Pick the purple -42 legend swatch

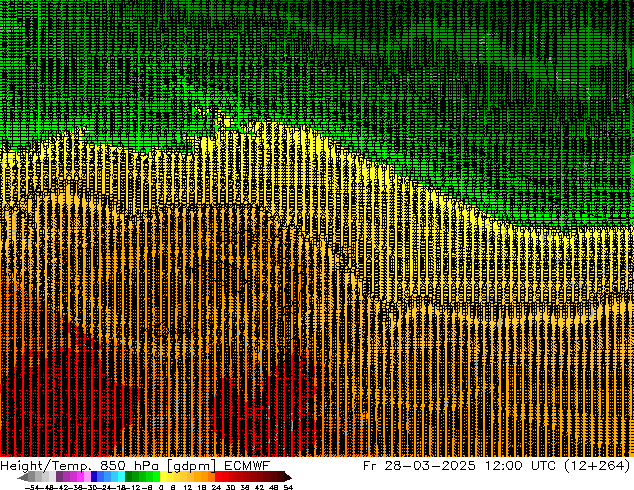pyautogui.click(x=59, y=476)
